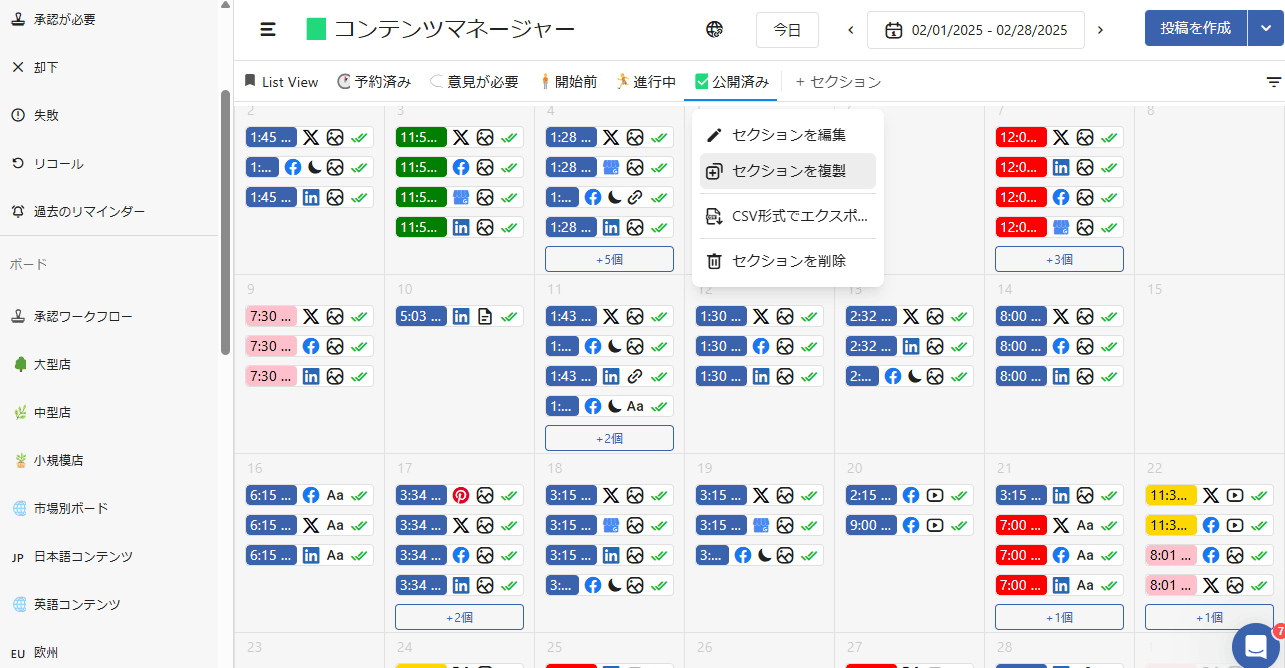Go to next month arrow
The width and height of the screenshot is (1285, 668).
tap(1100, 30)
